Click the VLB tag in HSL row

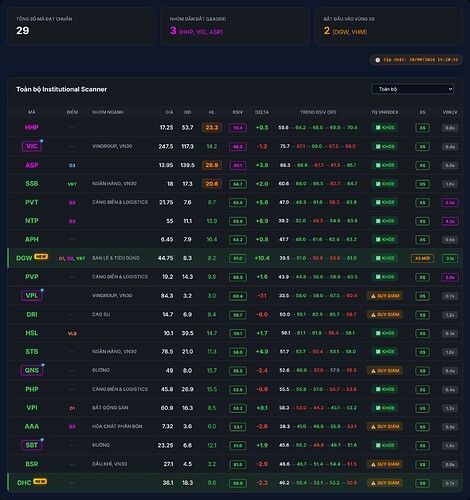tap(72, 333)
